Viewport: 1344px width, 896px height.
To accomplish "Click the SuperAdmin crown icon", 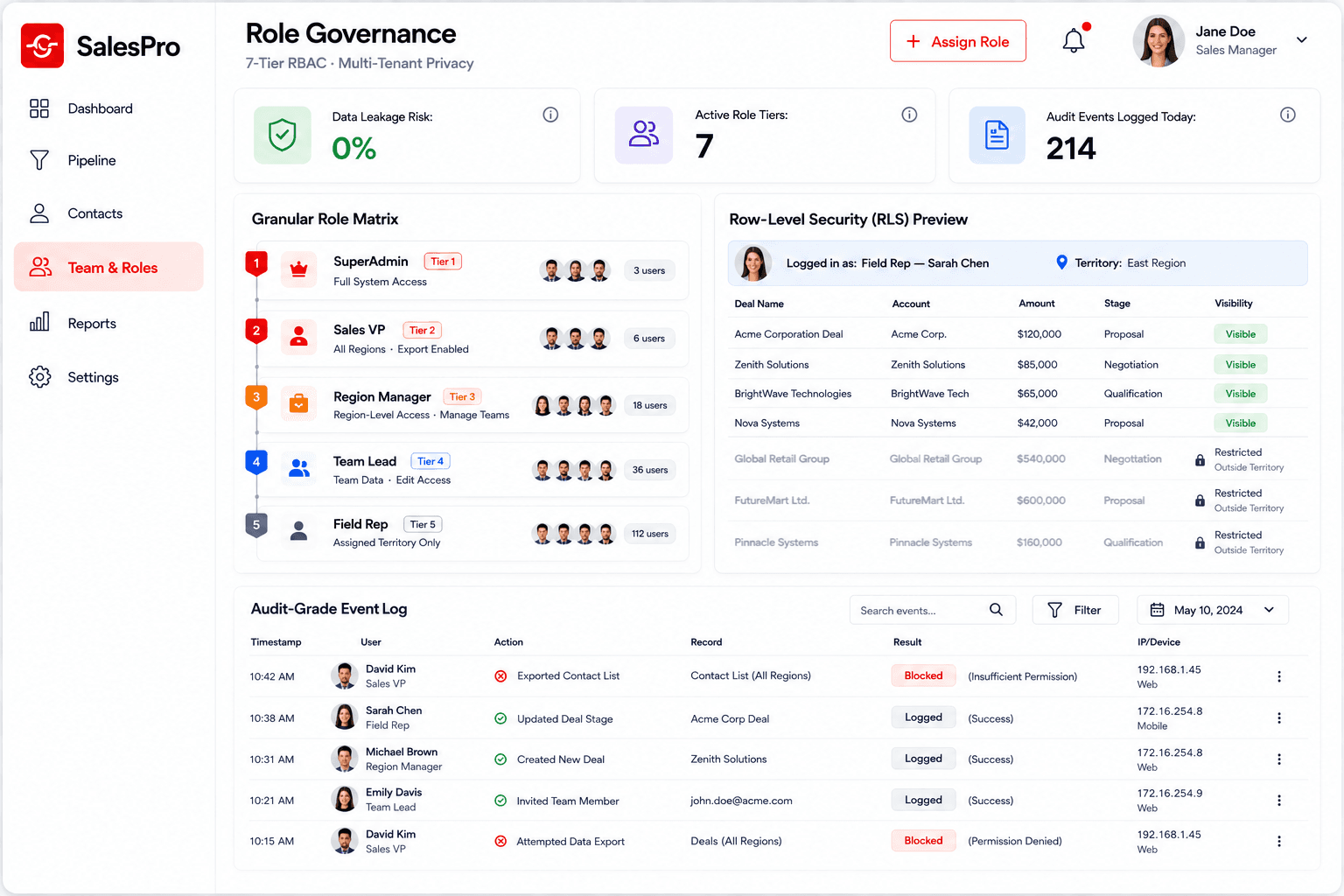I will pyautogui.click(x=298, y=270).
